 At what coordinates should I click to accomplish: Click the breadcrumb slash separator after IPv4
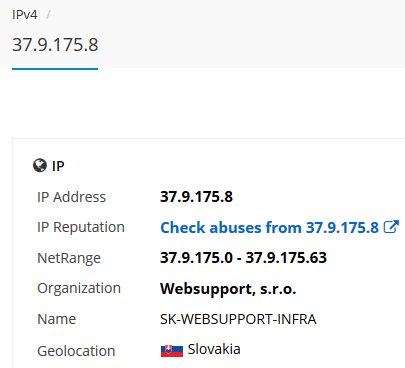(48, 15)
